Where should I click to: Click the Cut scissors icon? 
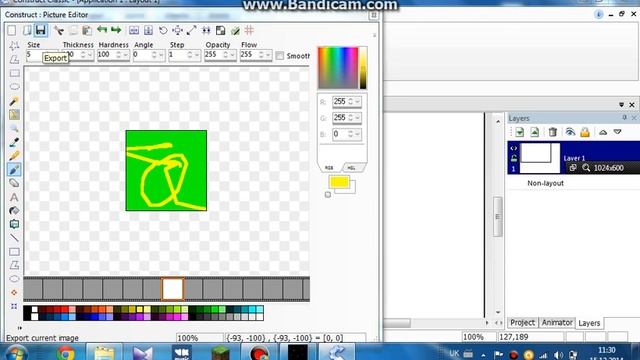[59, 30]
